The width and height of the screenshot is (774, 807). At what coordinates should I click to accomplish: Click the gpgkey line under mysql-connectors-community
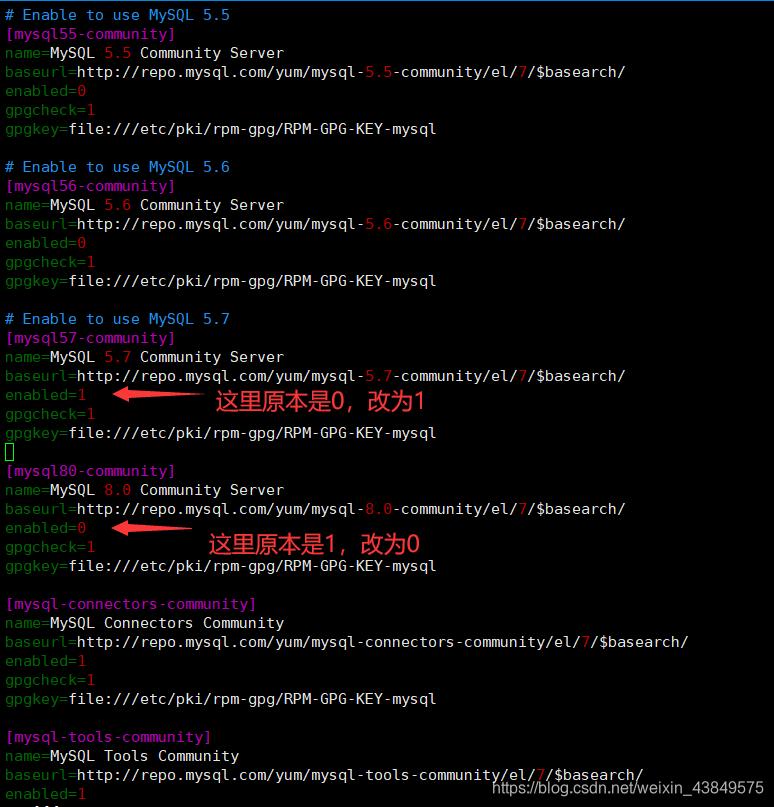[221, 699]
